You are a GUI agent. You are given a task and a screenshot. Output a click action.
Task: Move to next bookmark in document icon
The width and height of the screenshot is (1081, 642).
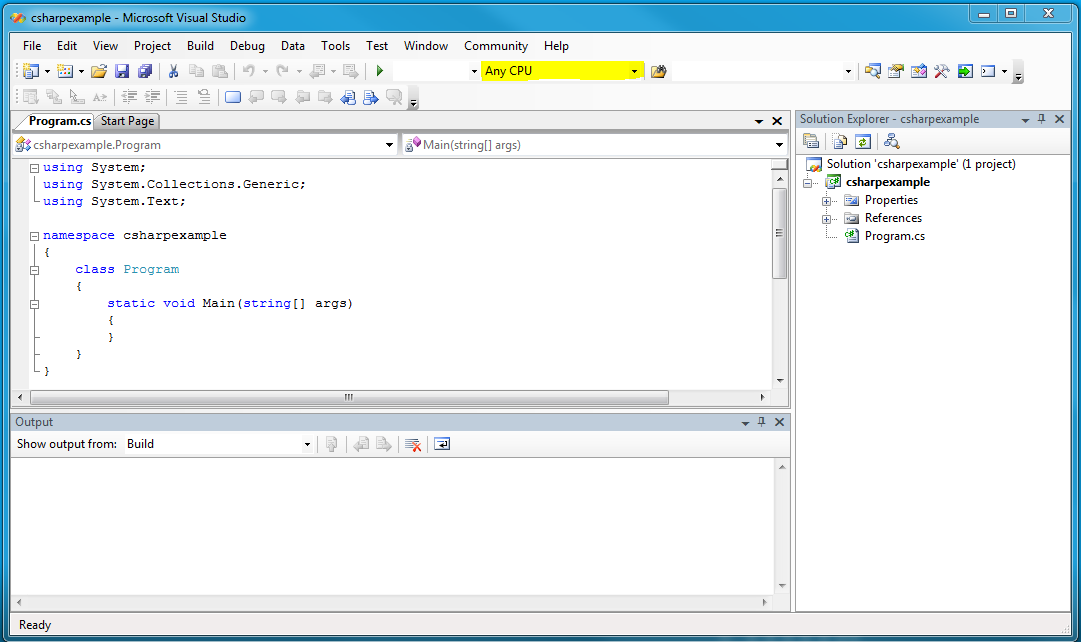(371, 97)
